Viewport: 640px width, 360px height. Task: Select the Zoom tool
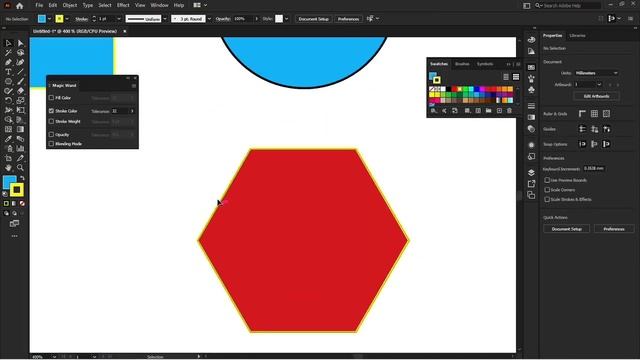(x=20, y=168)
